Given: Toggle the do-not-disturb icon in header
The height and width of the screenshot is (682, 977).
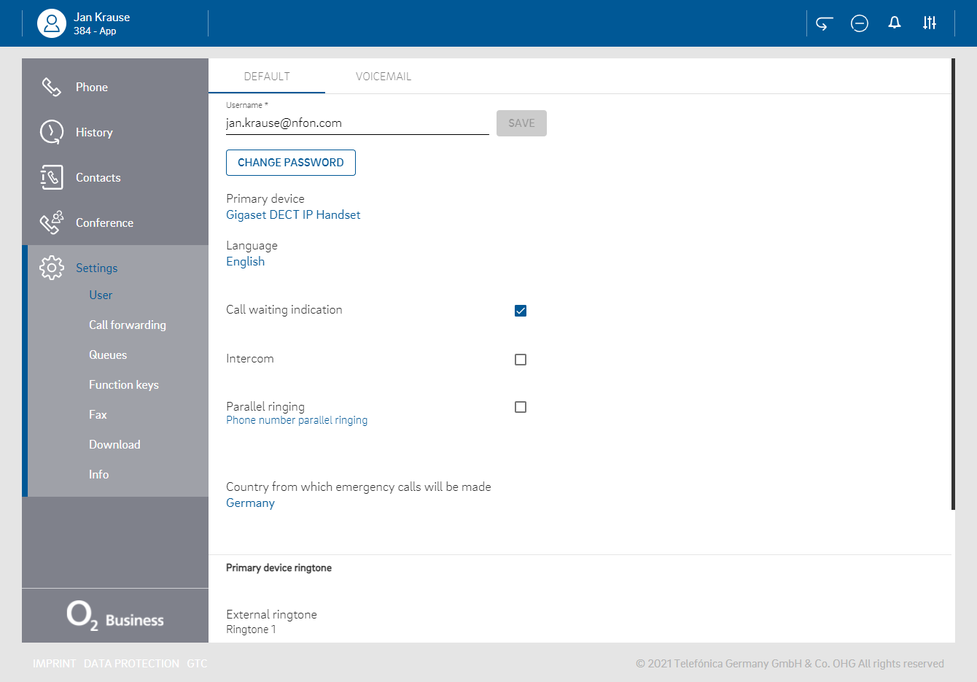Looking at the screenshot, I should [x=859, y=24].
